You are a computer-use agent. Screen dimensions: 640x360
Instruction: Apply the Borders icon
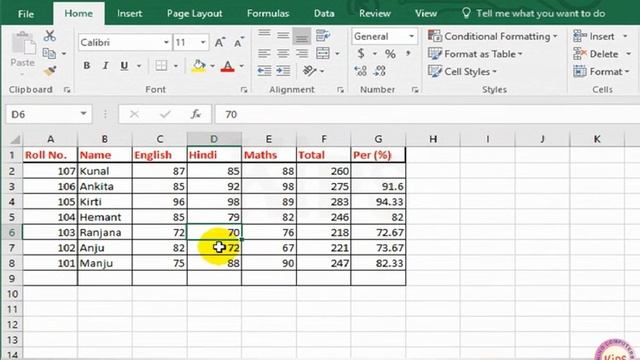click(161, 66)
